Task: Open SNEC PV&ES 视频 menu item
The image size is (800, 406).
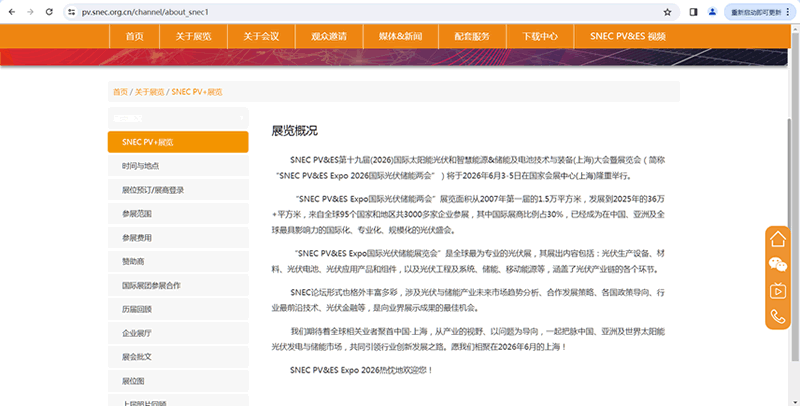Action: (627, 36)
